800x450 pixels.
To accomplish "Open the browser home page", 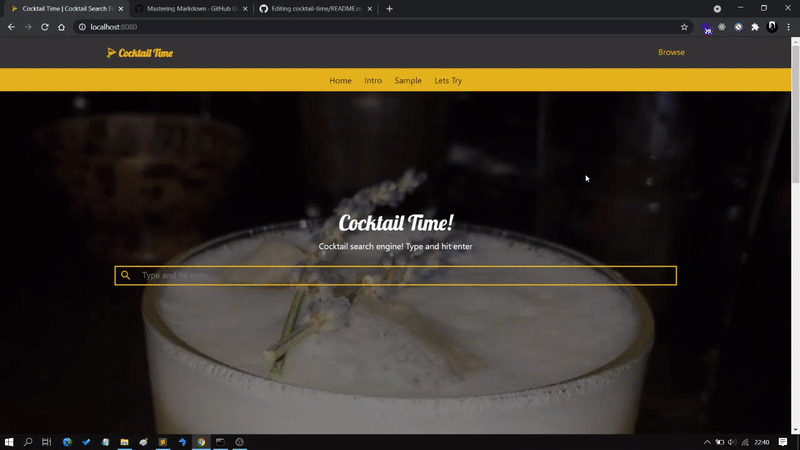I will coord(61,27).
